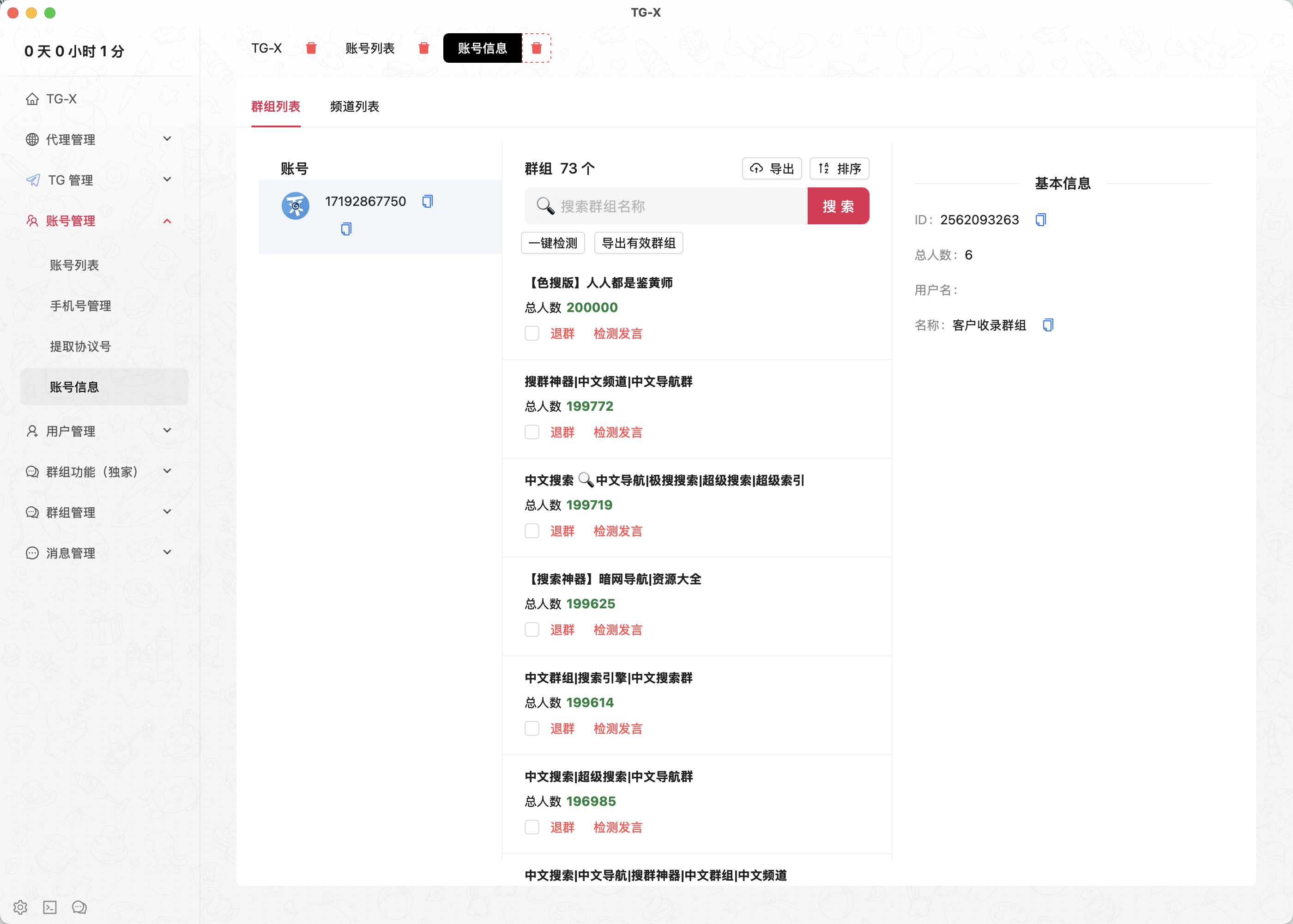Image resolution: width=1293 pixels, height=924 pixels.
Task: Click the macOS green fullscreen button
Action: tap(50, 12)
